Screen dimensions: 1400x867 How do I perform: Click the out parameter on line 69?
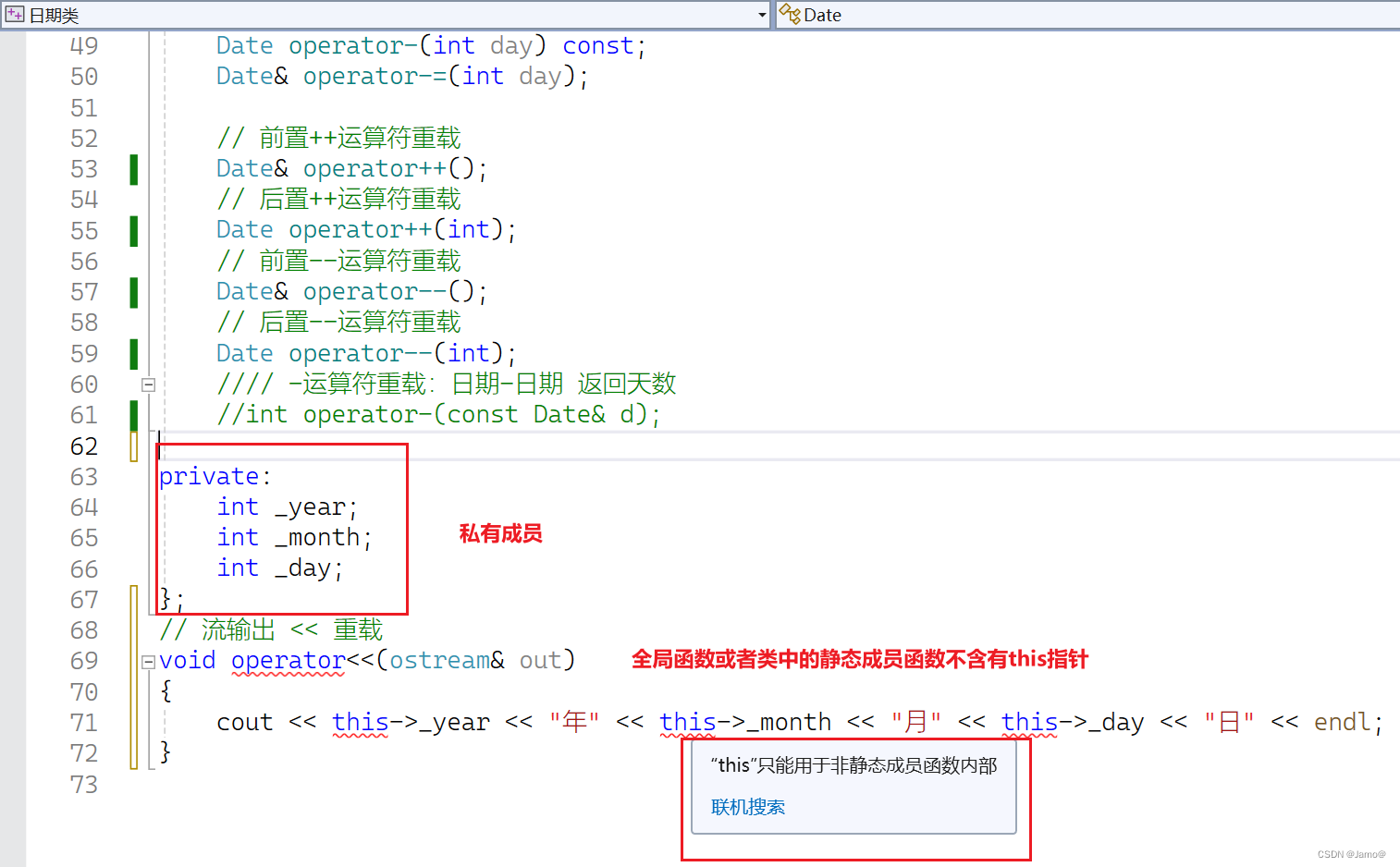click(x=540, y=660)
